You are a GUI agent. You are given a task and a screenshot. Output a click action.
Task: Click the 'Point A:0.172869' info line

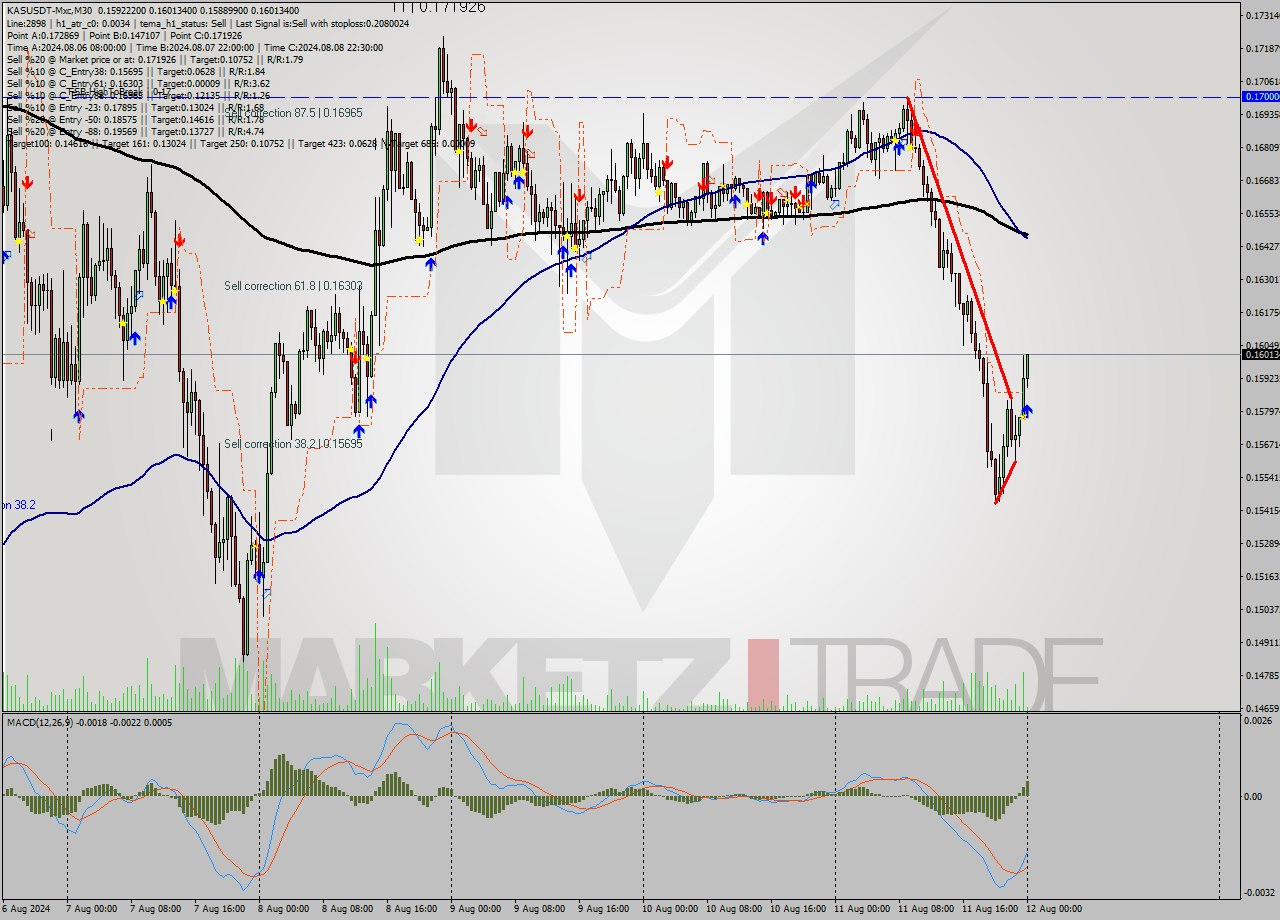124,35
